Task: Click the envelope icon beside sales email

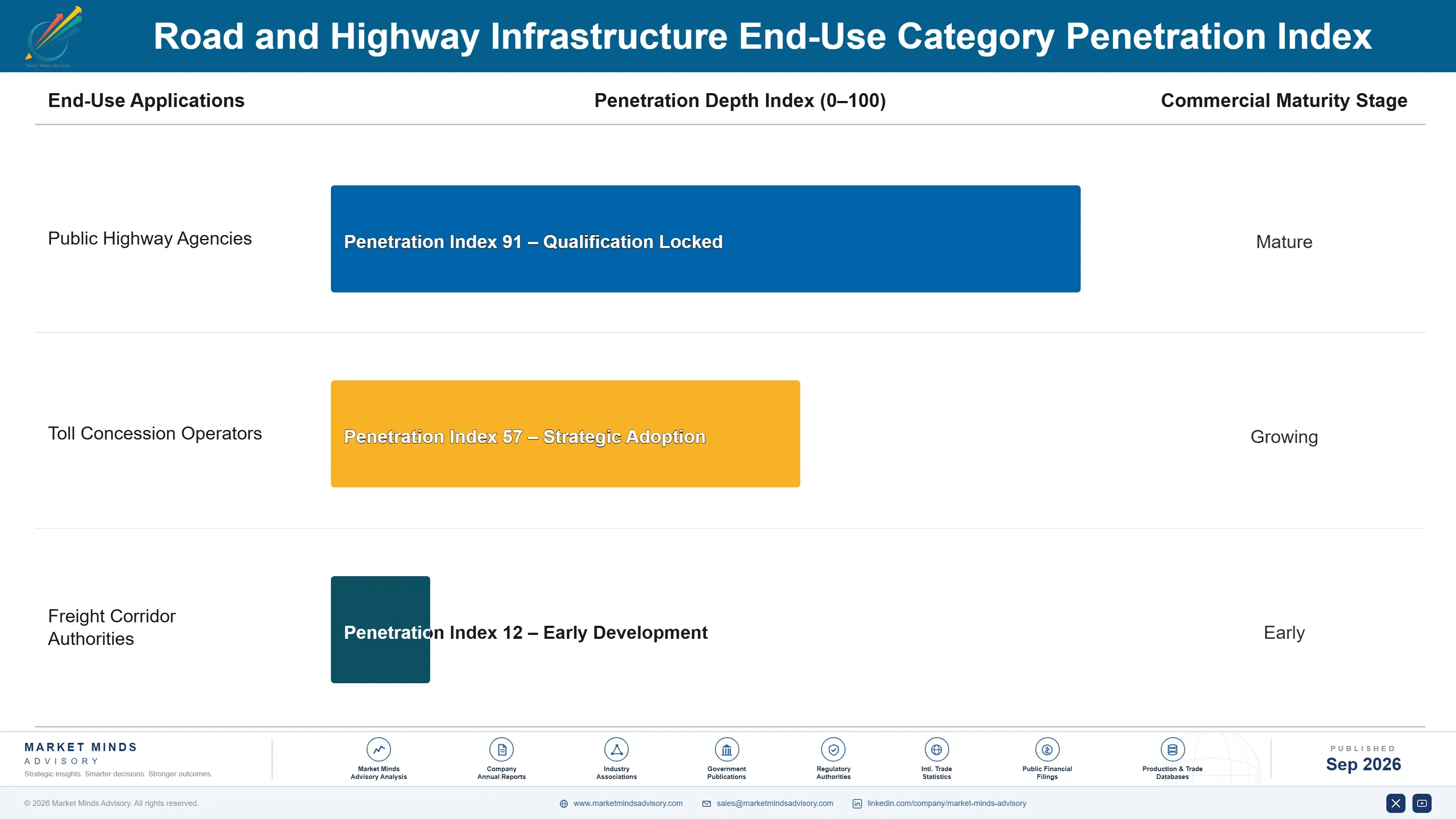Action: [707, 804]
